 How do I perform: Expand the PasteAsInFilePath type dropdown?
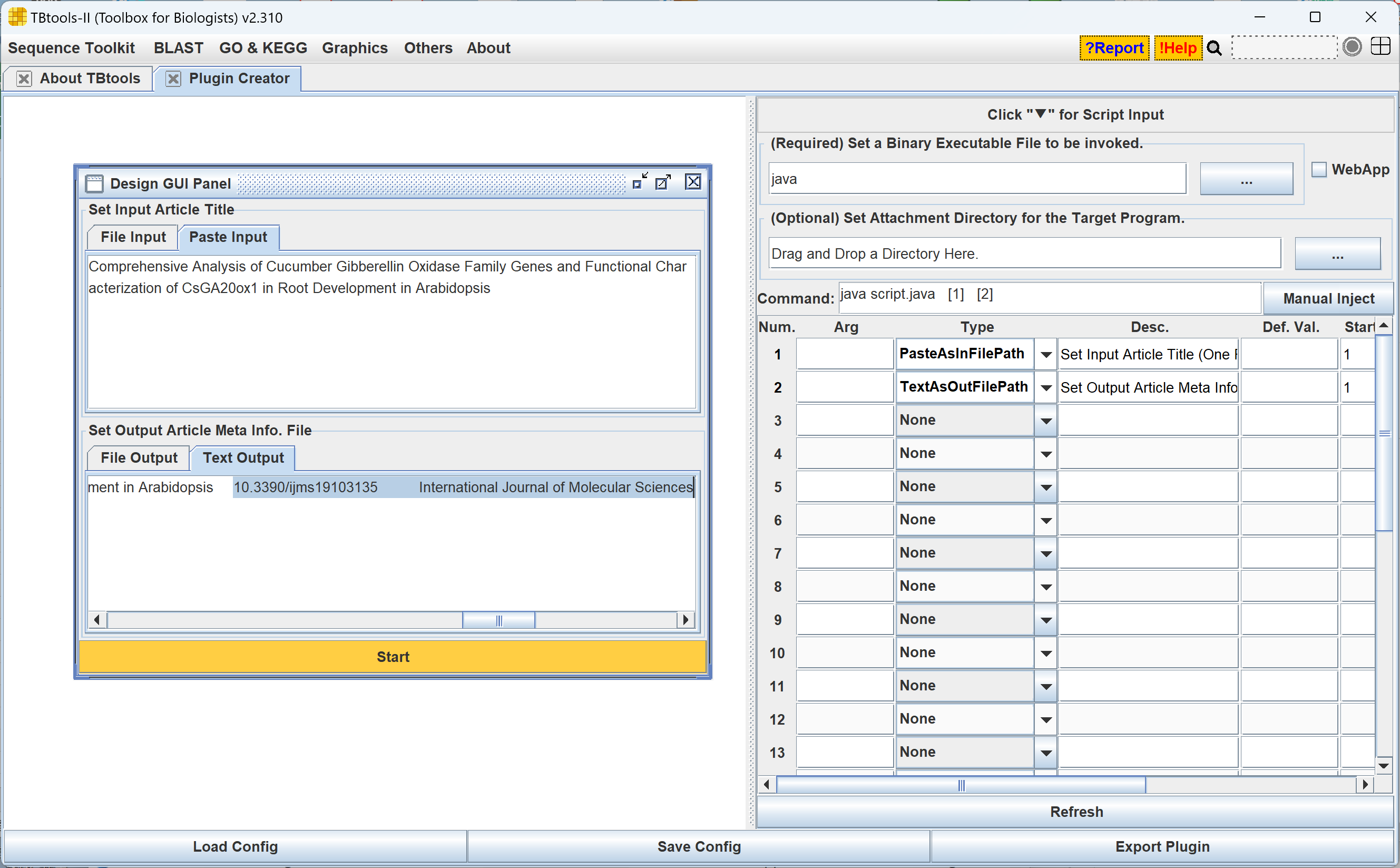click(1046, 354)
